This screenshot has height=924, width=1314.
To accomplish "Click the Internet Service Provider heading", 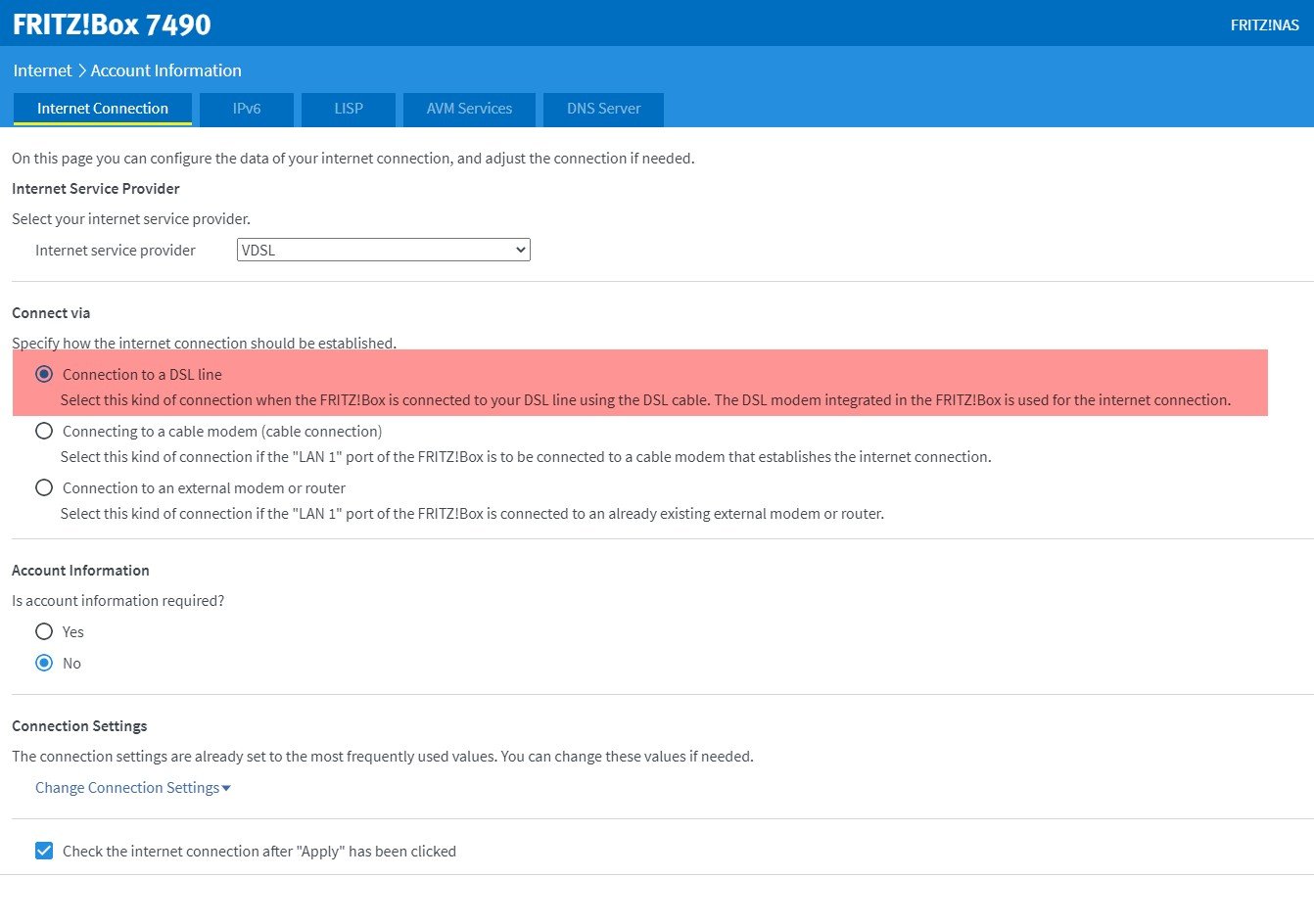I will tap(96, 188).
